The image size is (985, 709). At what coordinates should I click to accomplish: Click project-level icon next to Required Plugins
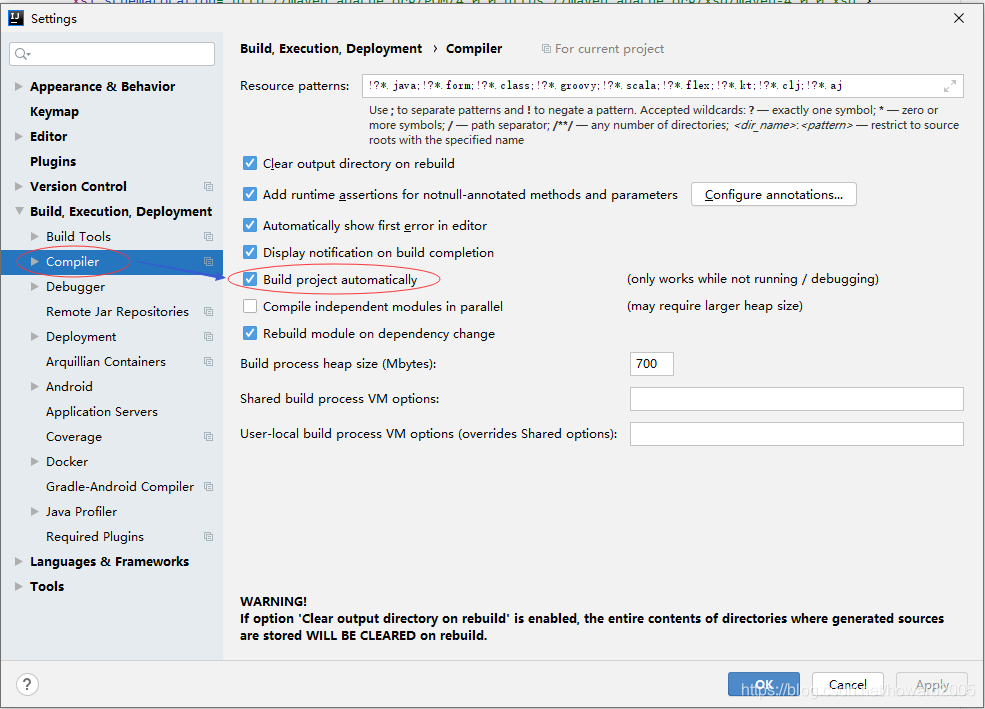(x=209, y=537)
